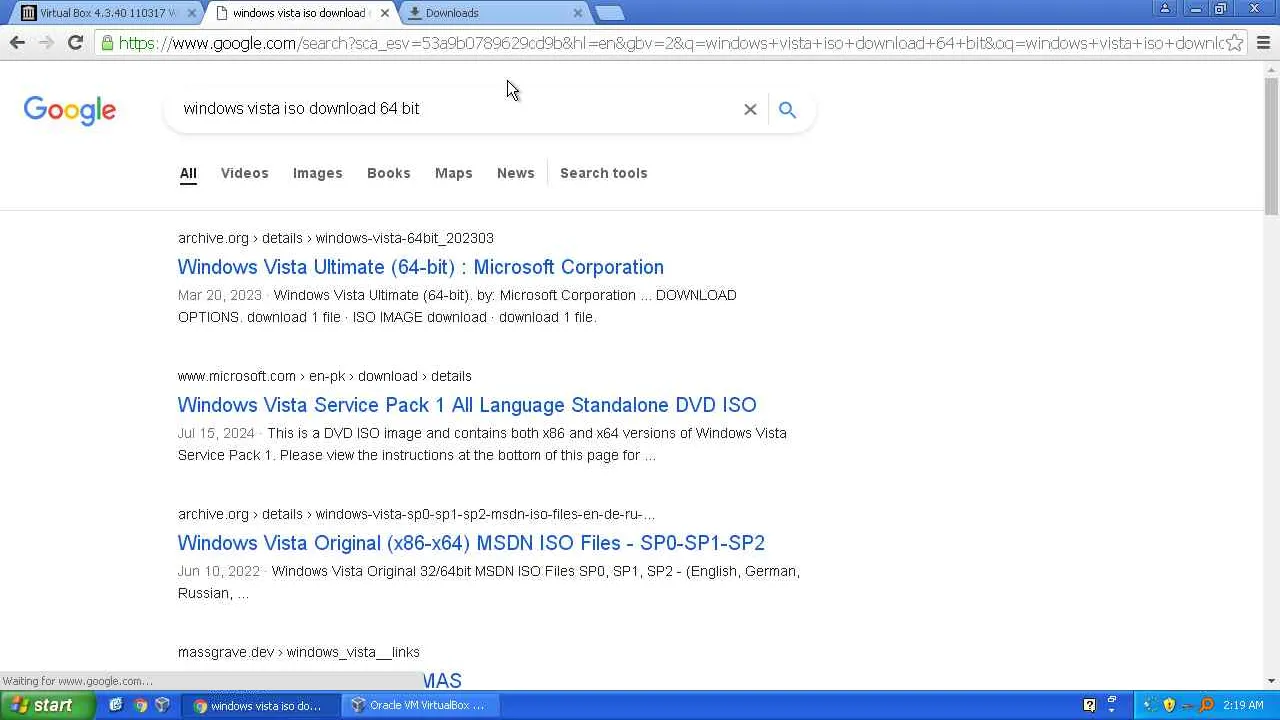Reload the Google search page
The width and height of the screenshot is (1280, 720).
(x=75, y=42)
